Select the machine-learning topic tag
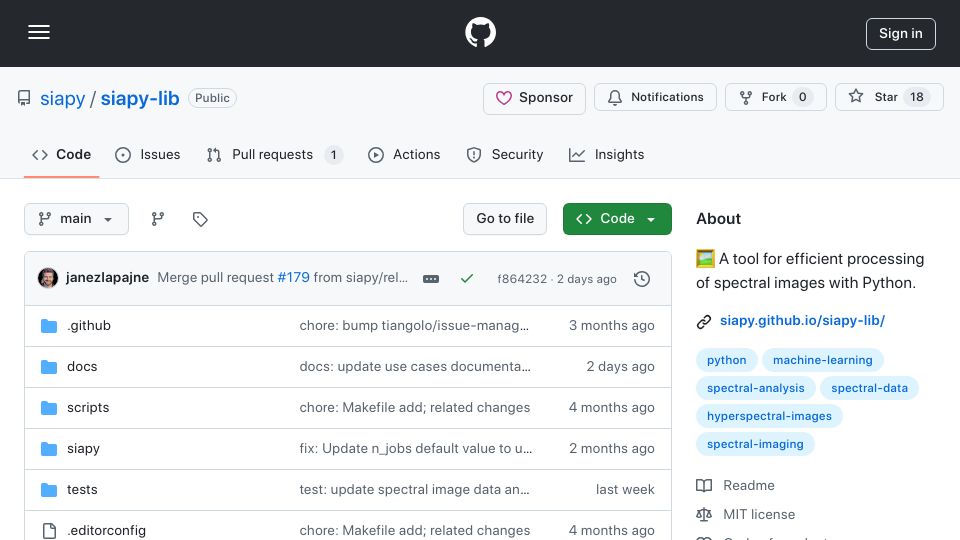The height and width of the screenshot is (540, 960). coord(822,360)
